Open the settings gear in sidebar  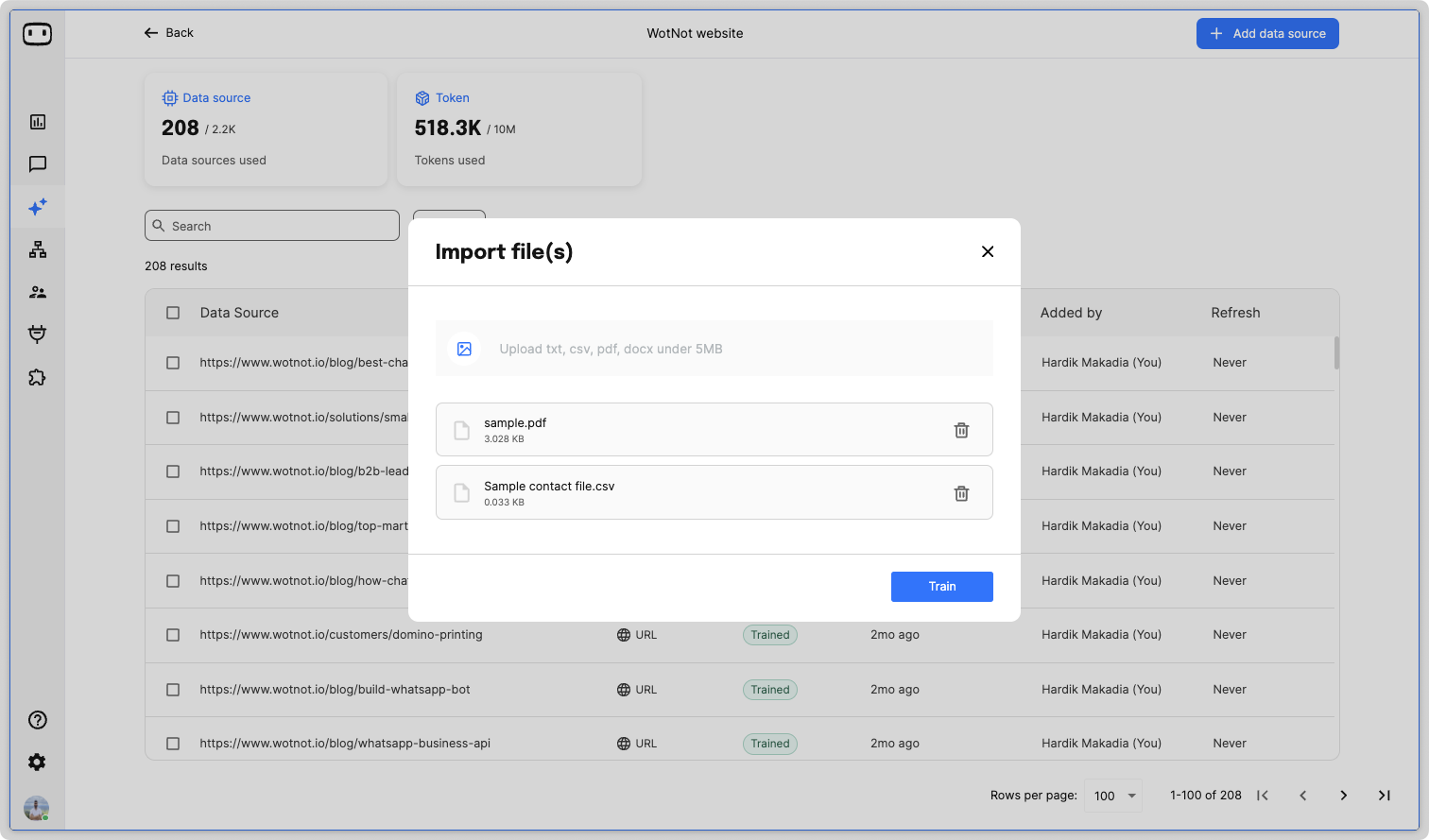(x=38, y=763)
